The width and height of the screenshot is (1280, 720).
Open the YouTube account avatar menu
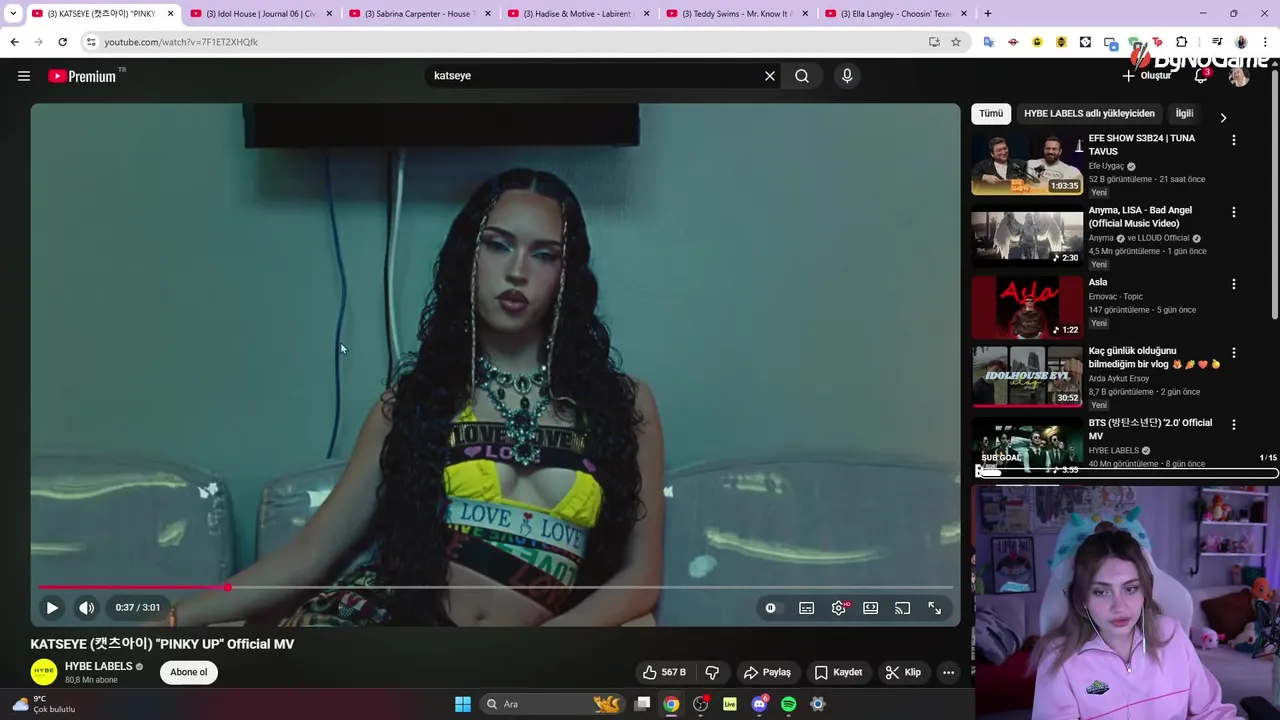pos(1239,76)
